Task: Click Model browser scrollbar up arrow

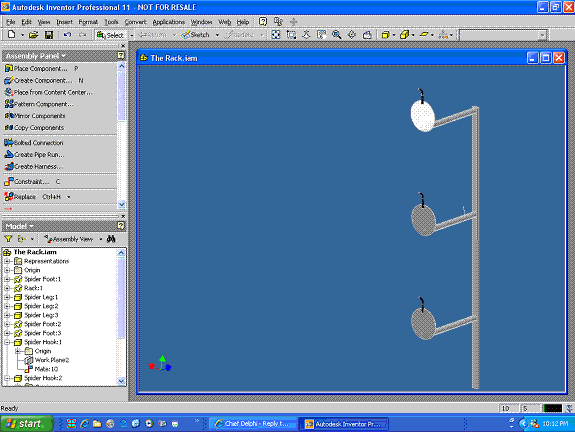Action: (121, 253)
